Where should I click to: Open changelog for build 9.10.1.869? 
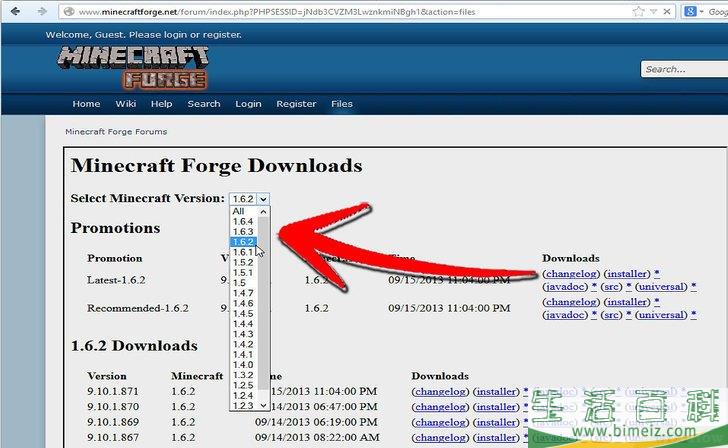coord(441,422)
